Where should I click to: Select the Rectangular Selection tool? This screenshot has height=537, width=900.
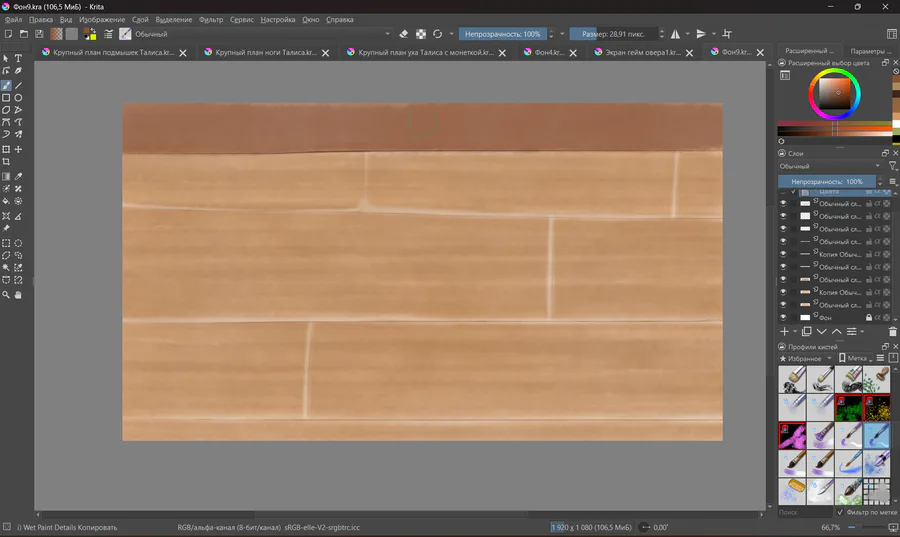tap(6, 243)
